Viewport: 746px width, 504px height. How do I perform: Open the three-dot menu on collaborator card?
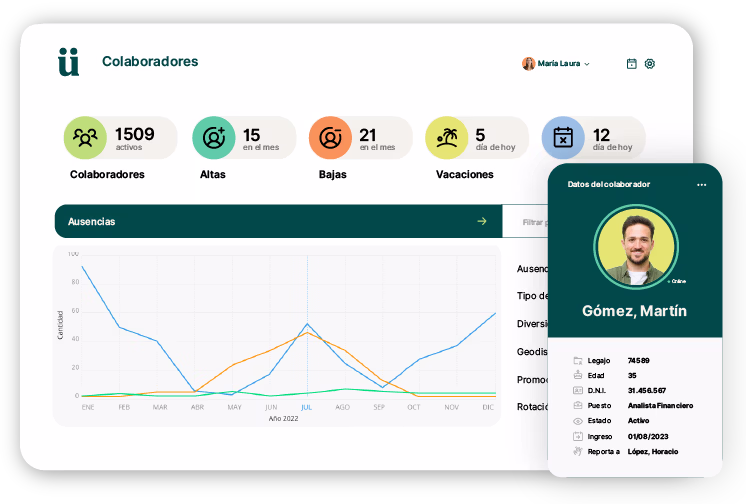(702, 184)
